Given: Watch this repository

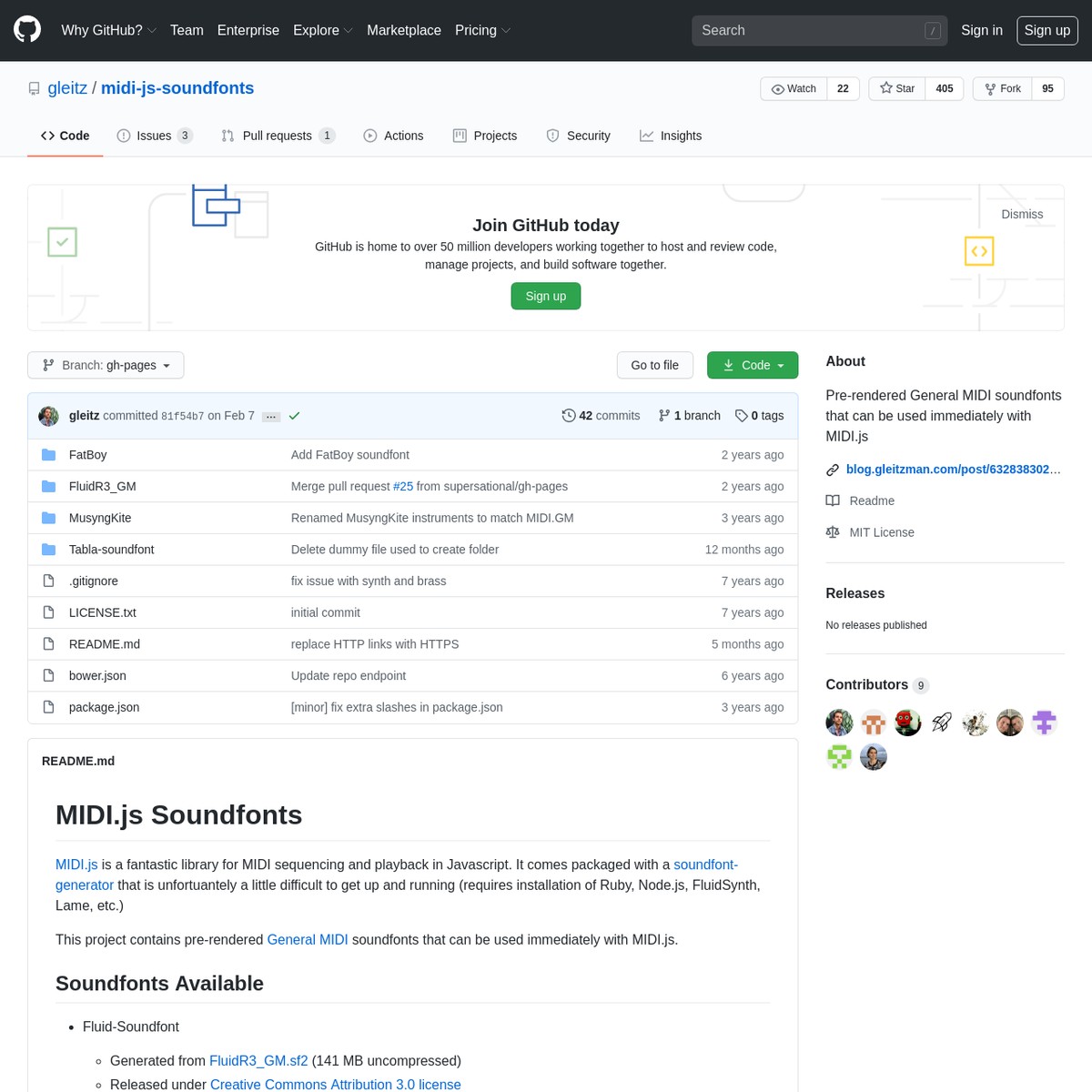Looking at the screenshot, I should pos(794,88).
